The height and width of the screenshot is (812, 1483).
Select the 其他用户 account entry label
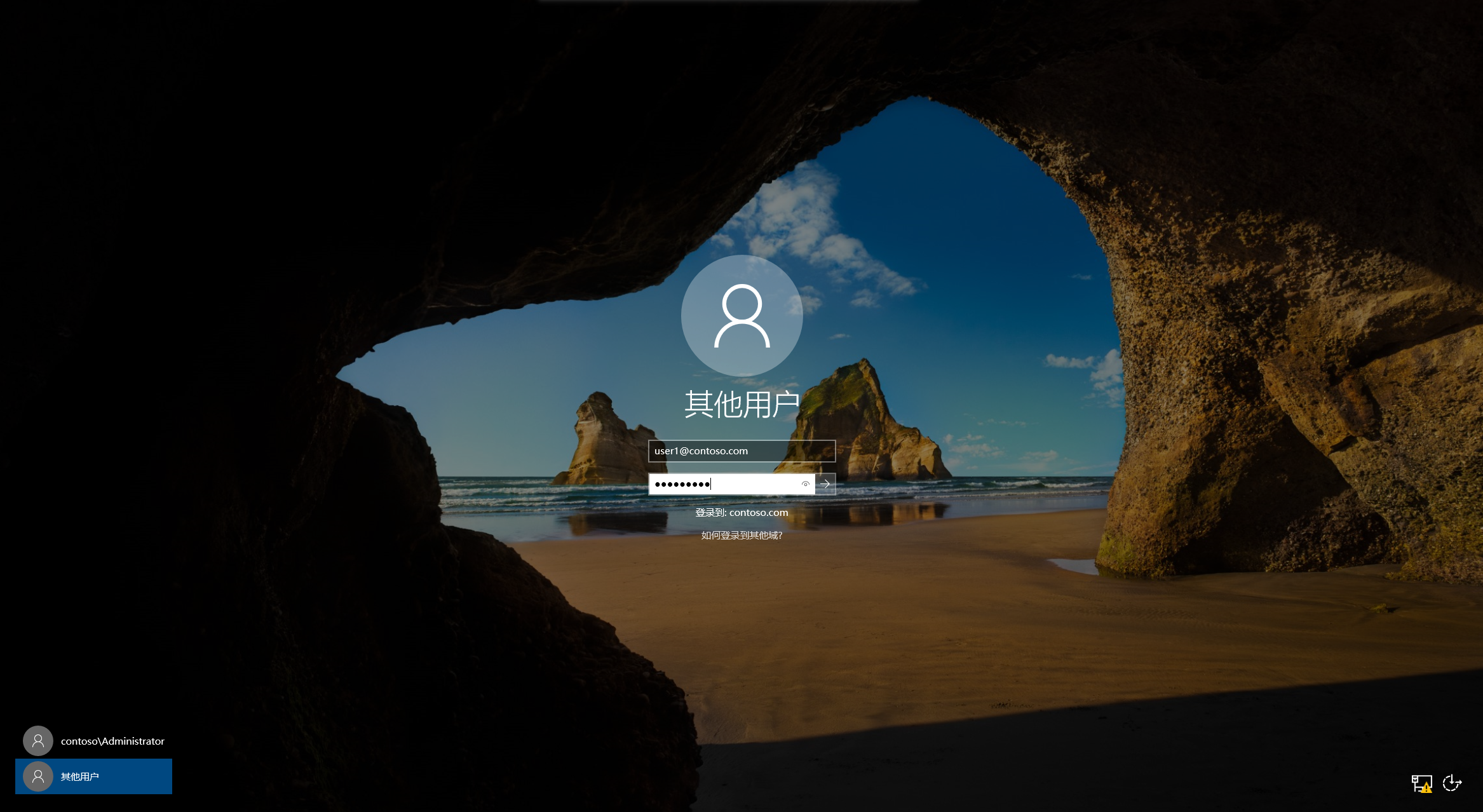pyautogui.click(x=79, y=776)
